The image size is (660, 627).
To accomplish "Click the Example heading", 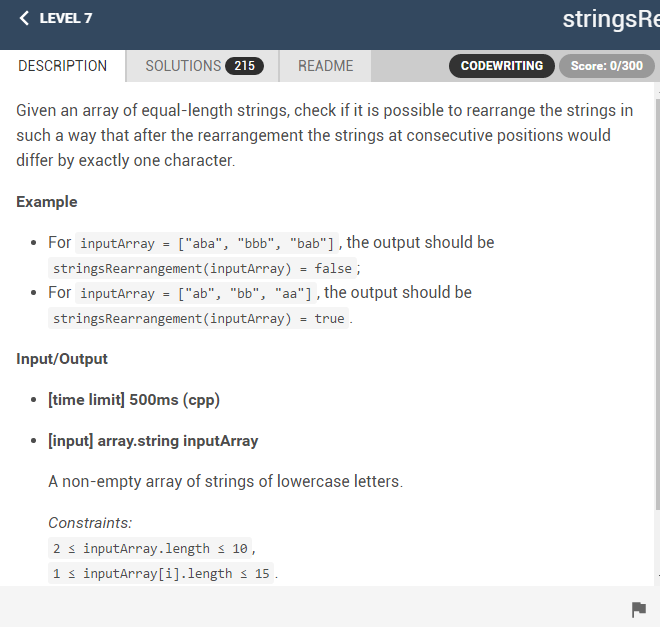I will pyautogui.click(x=47, y=202).
